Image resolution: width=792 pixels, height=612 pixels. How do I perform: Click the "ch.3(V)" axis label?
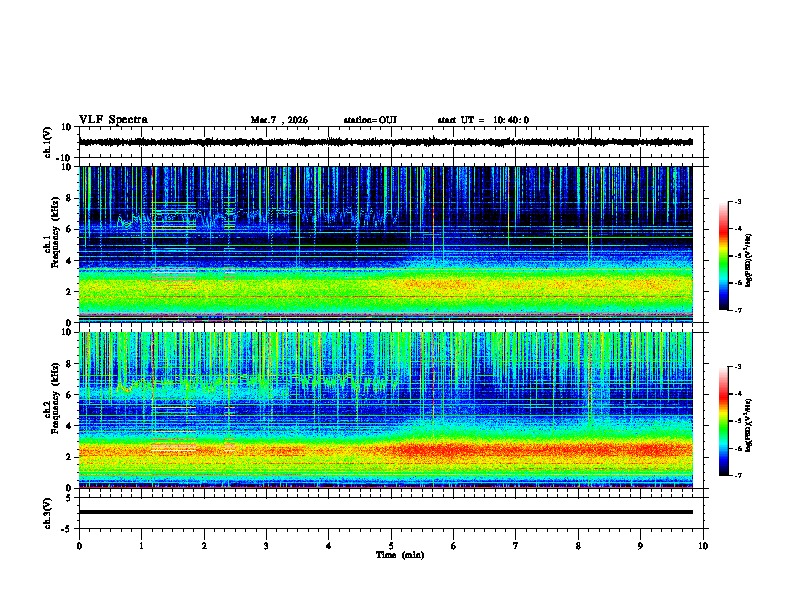[x=48, y=513]
